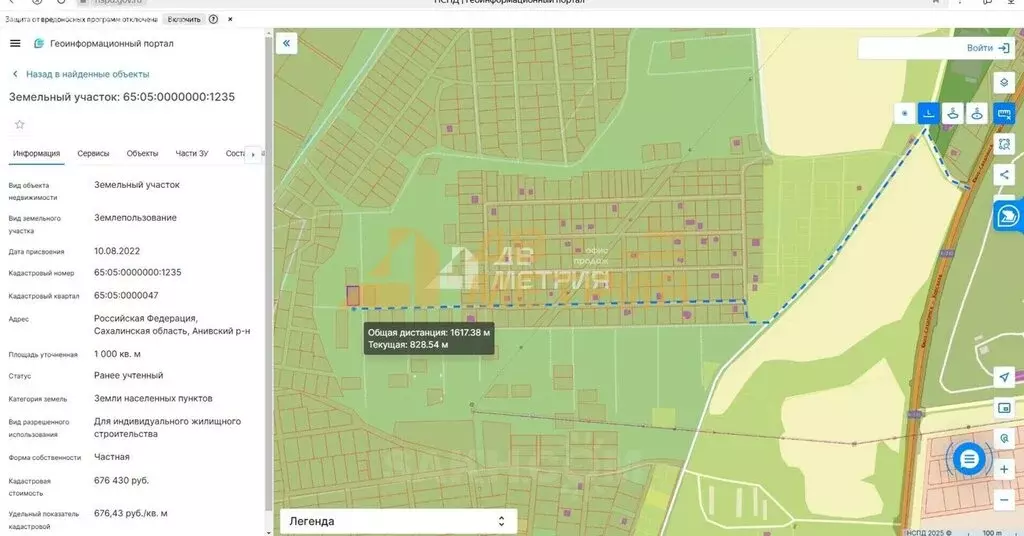Add the land plot to favorites star
The height and width of the screenshot is (536, 1024).
coord(20,125)
